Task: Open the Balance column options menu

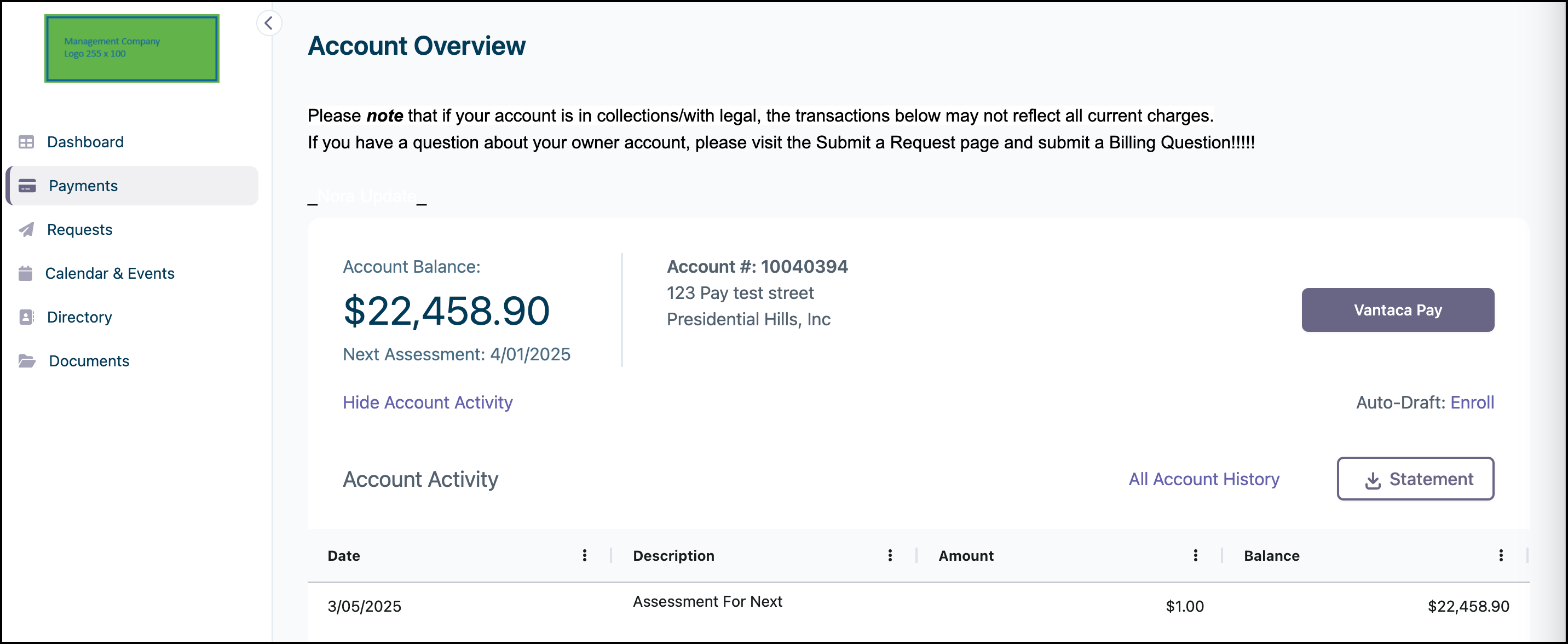Action: coord(1501,555)
